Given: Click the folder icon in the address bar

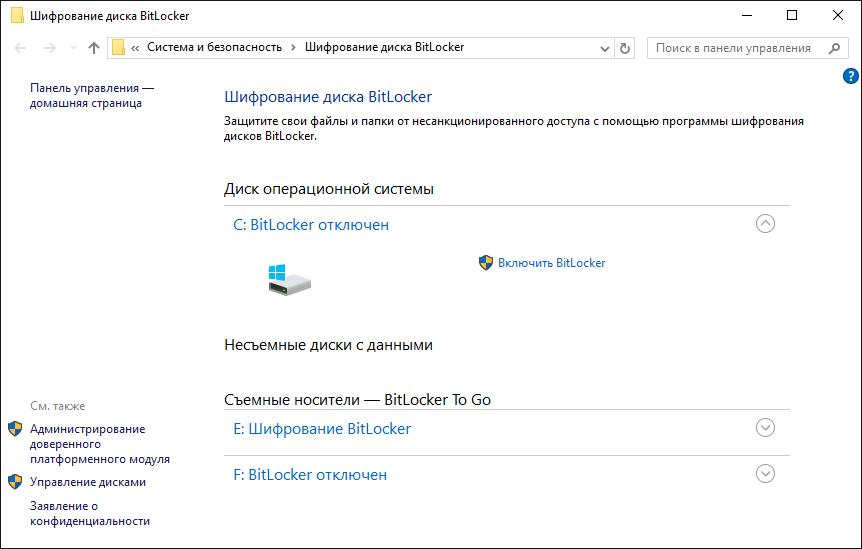Looking at the screenshot, I should 118,48.
